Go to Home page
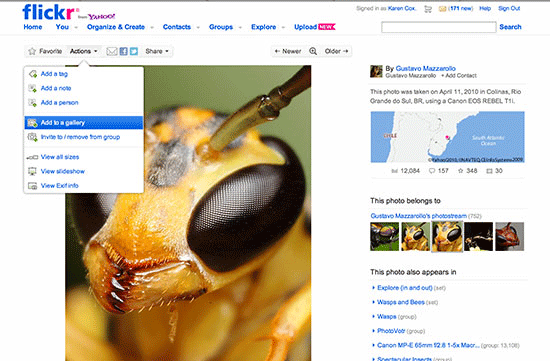This screenshot has height=361, width=550. pyautogui.click(x=33, y=27)
